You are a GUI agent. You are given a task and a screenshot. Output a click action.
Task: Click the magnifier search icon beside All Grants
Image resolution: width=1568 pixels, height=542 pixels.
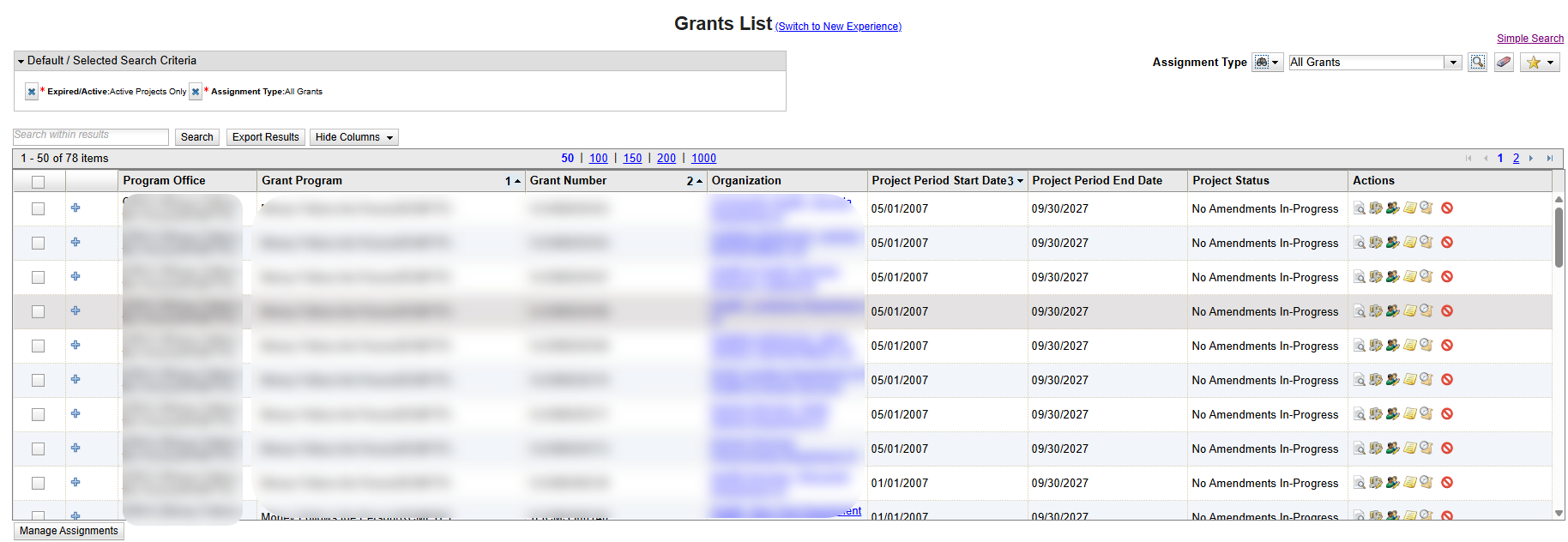point(1477,63)
